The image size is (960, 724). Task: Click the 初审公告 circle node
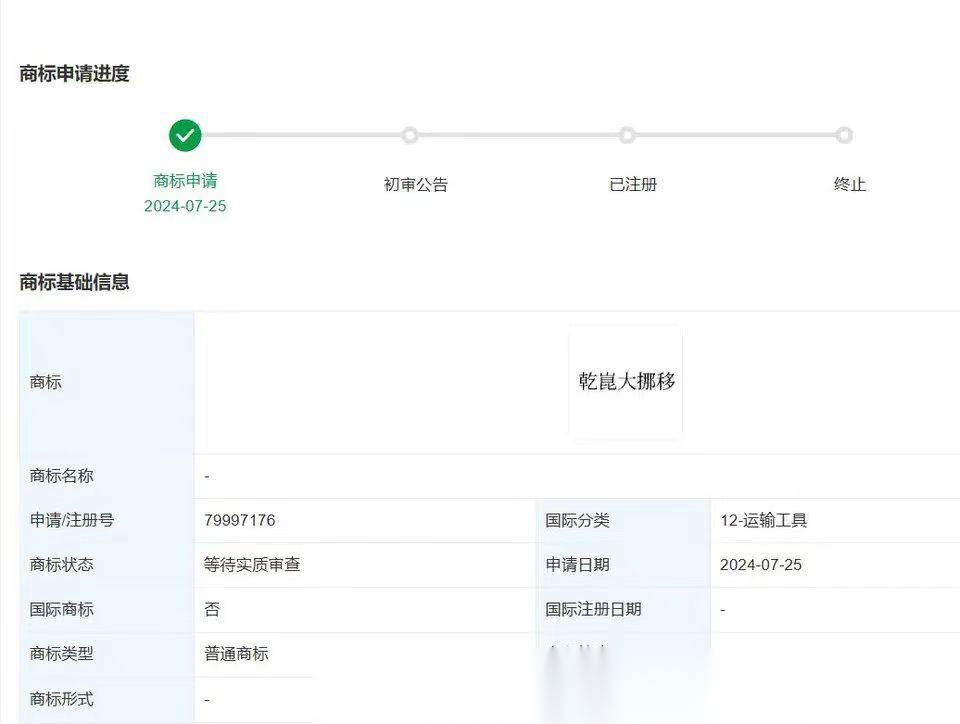(x=411, y=135)
